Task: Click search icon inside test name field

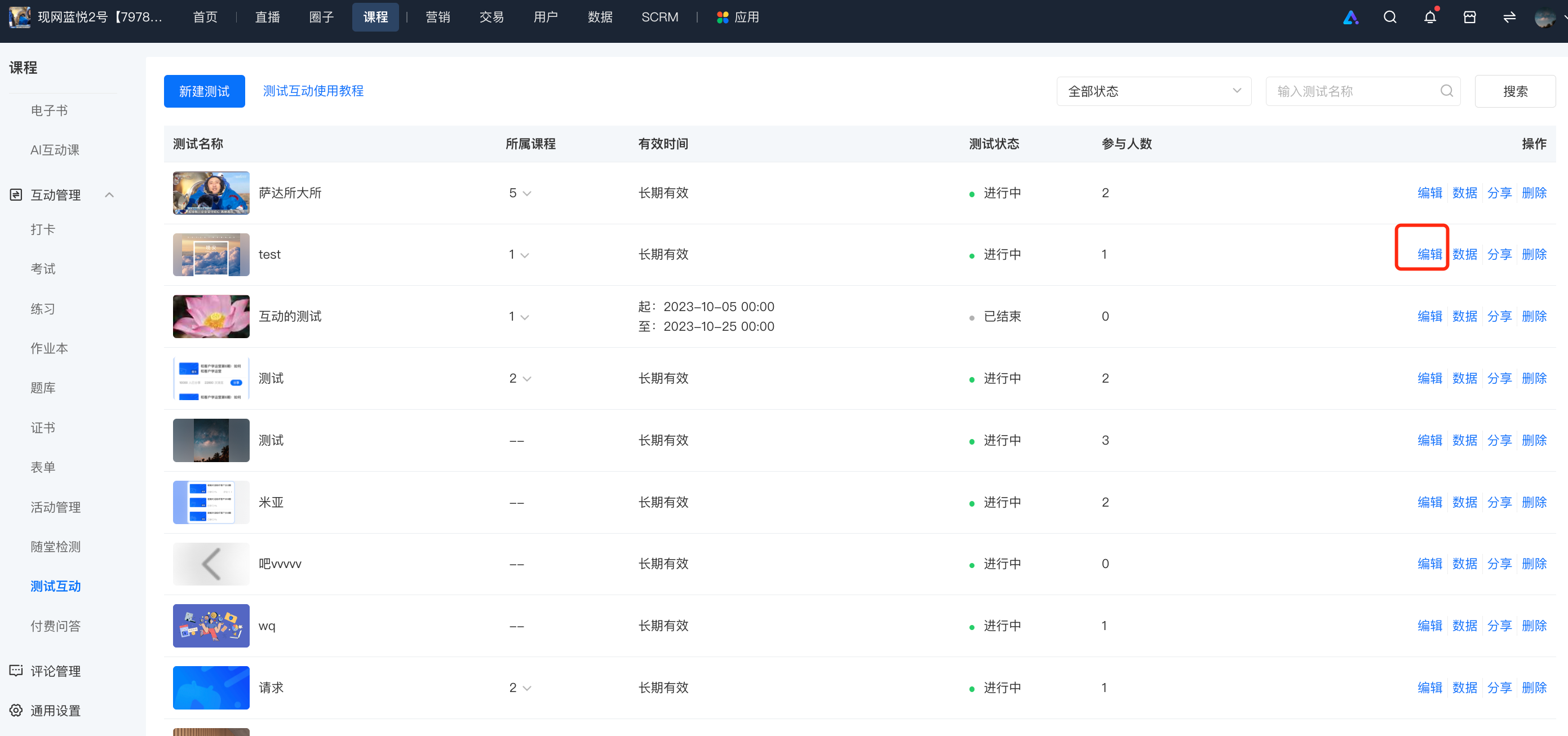Action: pos(1446,91)
